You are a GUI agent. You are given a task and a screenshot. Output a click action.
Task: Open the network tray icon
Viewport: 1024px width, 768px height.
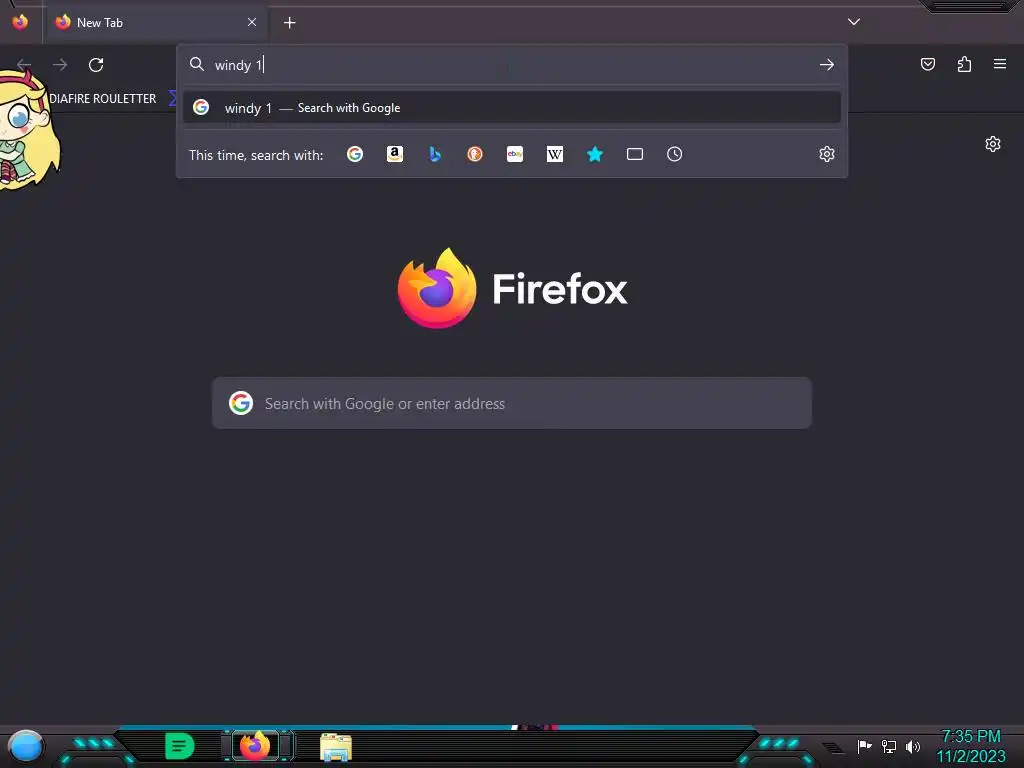(x=889, y=746)
